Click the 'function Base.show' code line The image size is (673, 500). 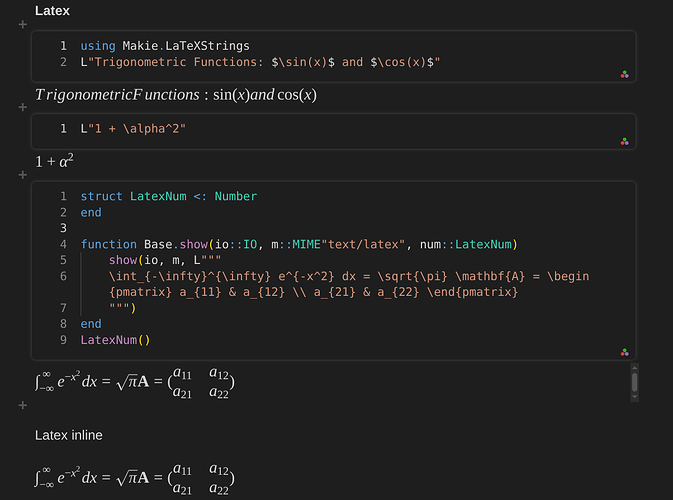tap(299, 244)
